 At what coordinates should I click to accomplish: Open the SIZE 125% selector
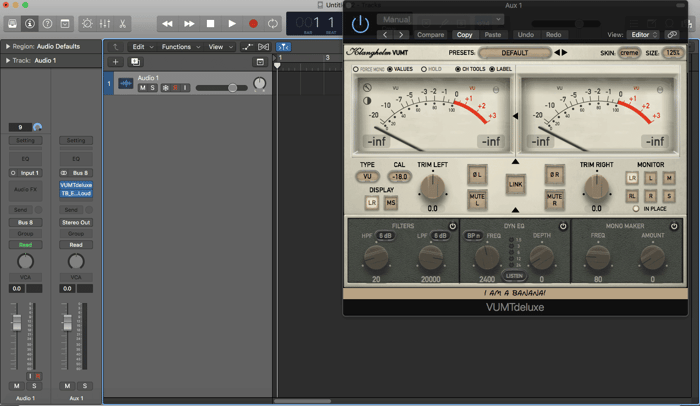[673, 53]
